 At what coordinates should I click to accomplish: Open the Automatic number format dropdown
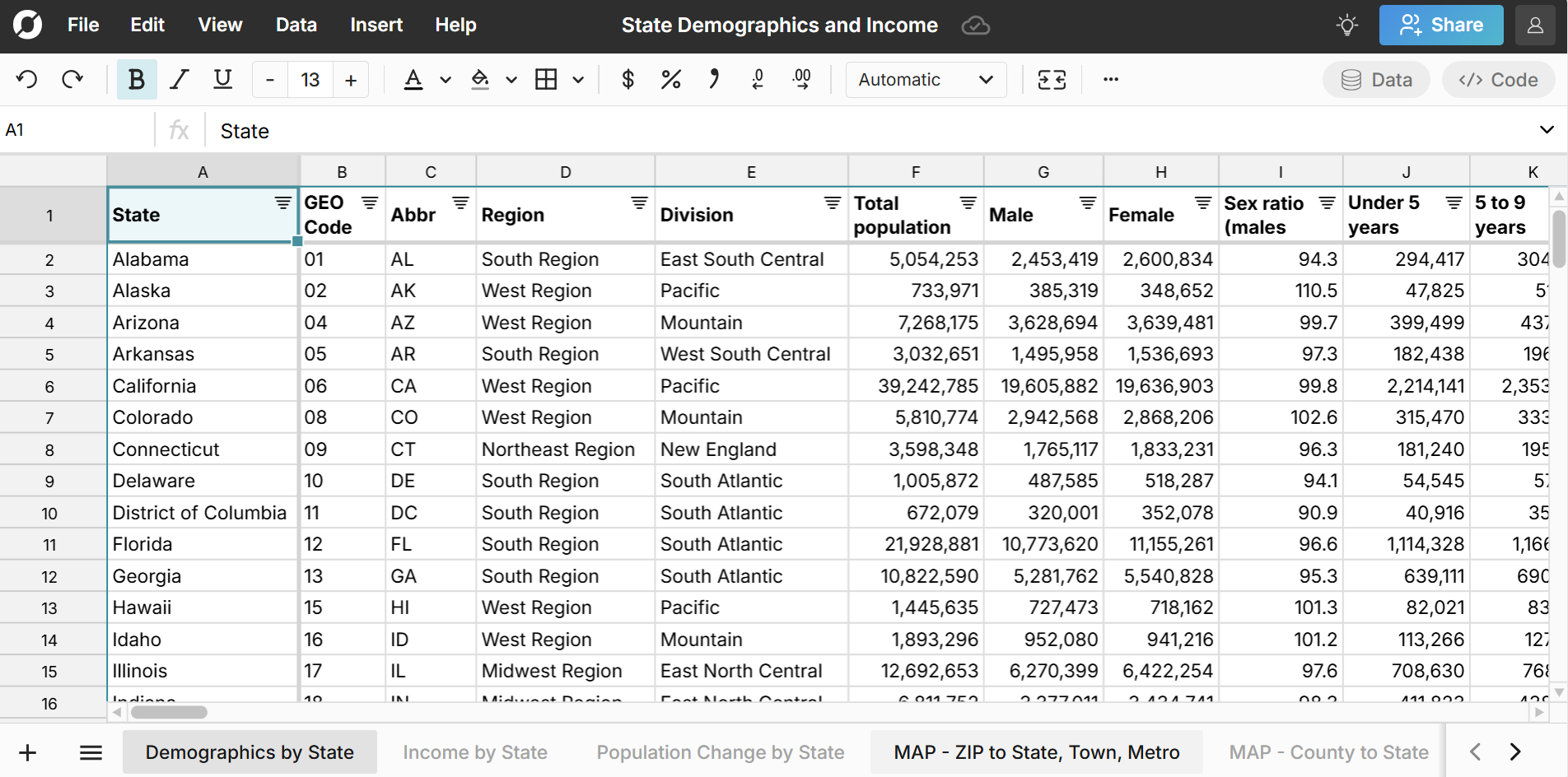(925, 79)
